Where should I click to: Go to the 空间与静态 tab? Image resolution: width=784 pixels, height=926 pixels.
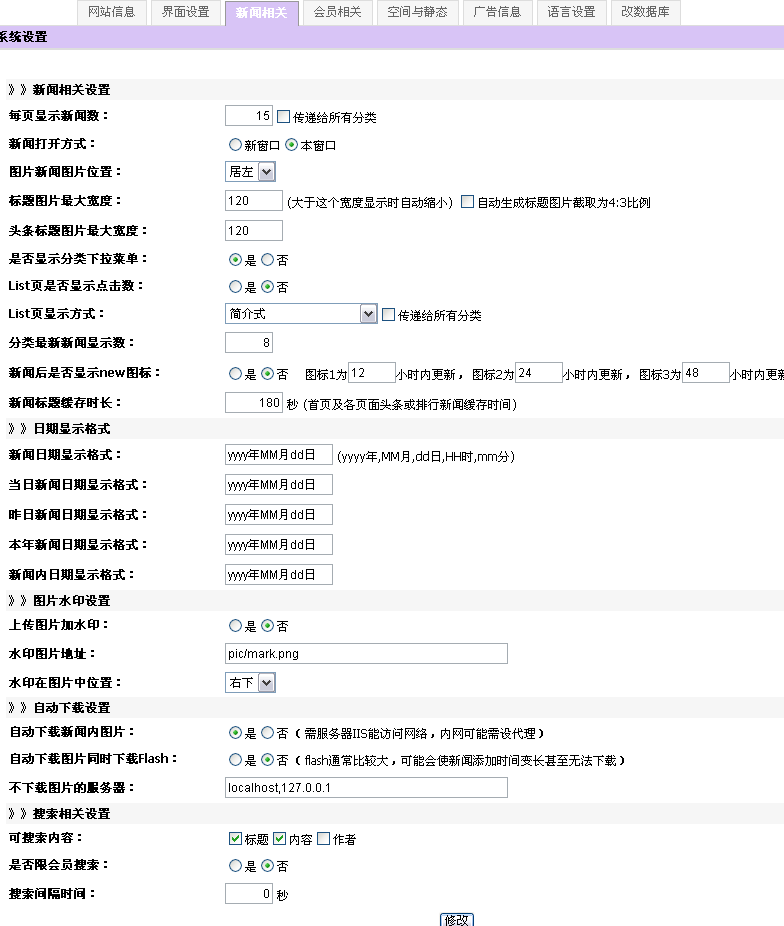pos(417,12)
